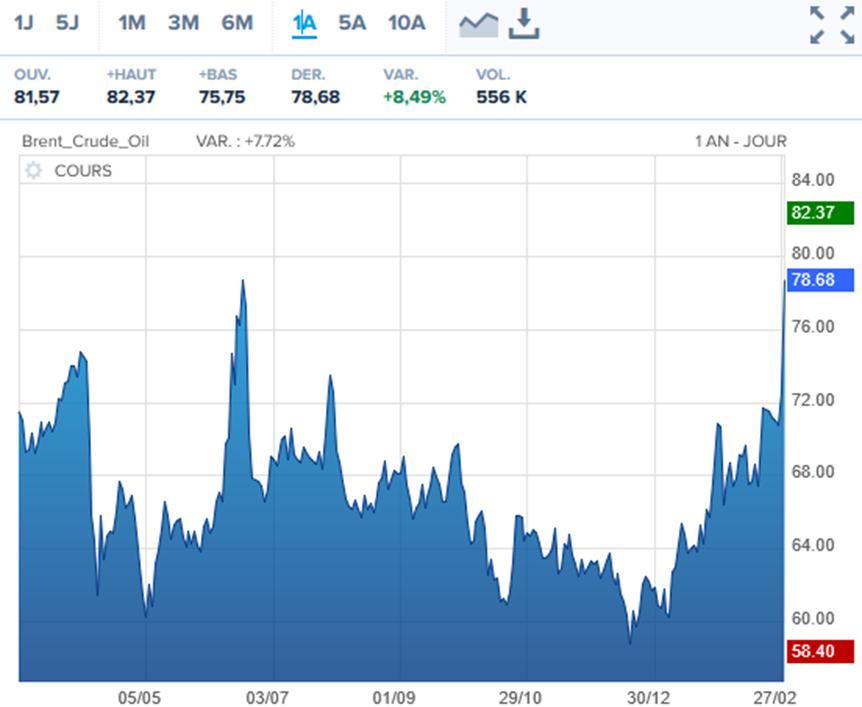862x707 pixels.
Task: Click the Brent_Crude_Oil chart title
Action: point(85,141)
